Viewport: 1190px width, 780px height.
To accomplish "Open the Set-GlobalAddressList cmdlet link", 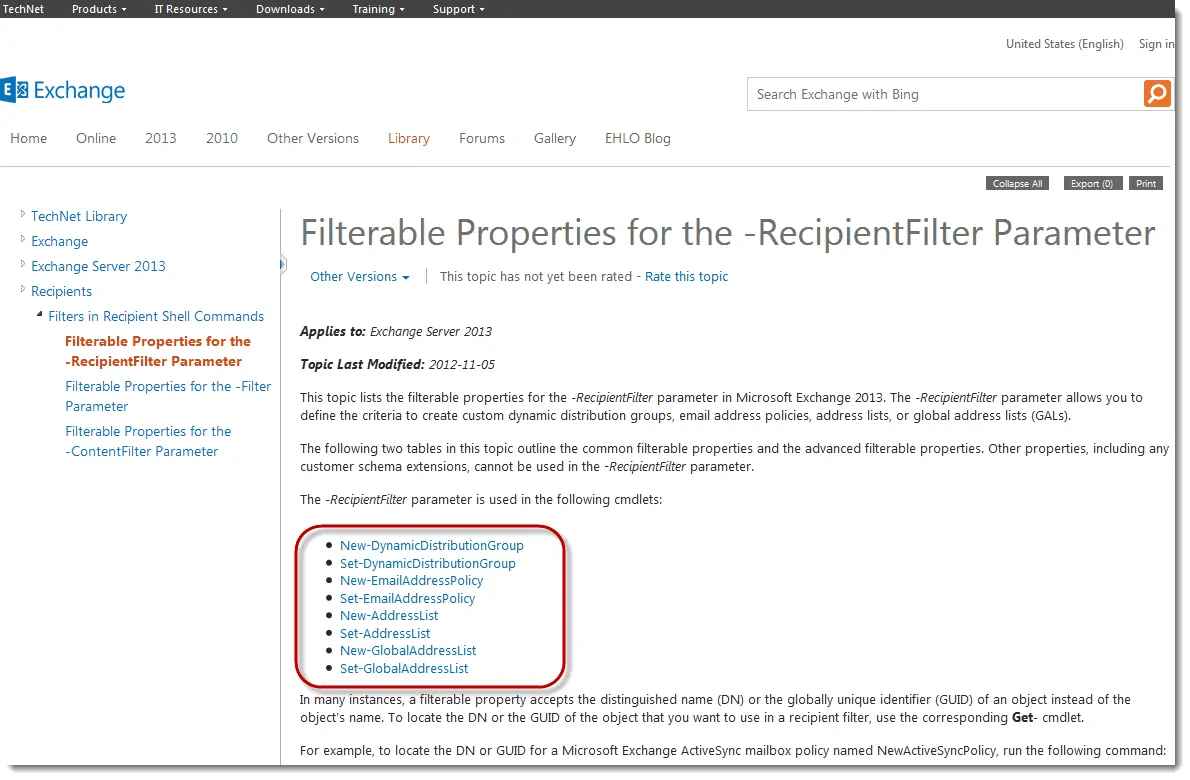I will 404,668.
